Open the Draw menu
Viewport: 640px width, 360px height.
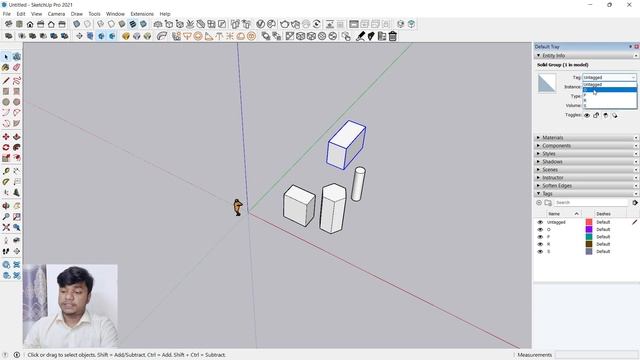point(77,14)
